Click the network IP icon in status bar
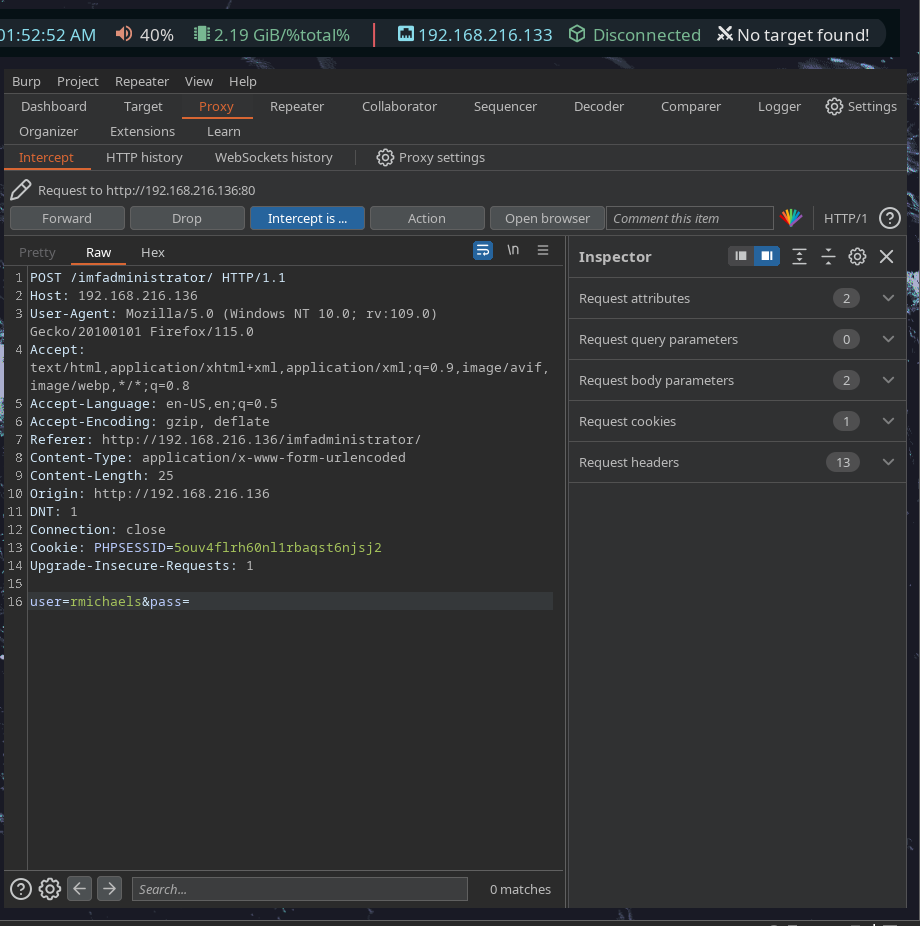Screen dimensions: 920x926 [x=406, y=34]
